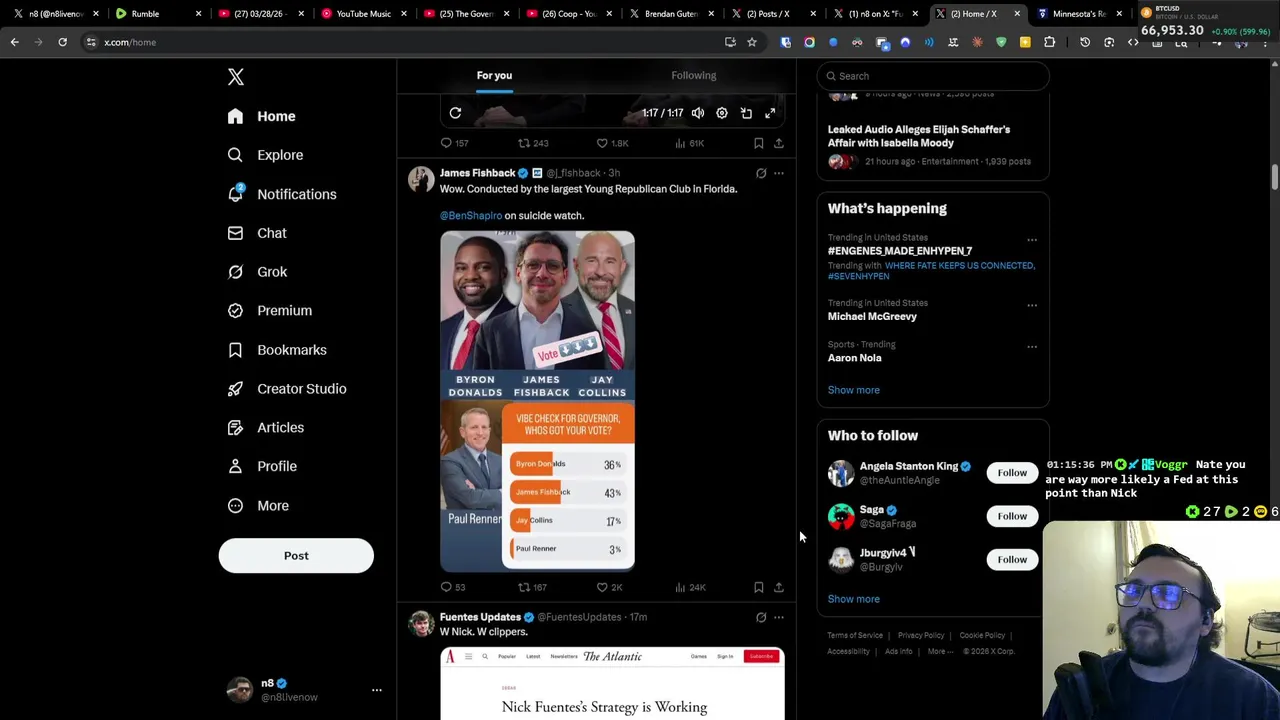Open Fuentes Updates profile avatar
1280x720 pixels.
click(x=421, y=623)
